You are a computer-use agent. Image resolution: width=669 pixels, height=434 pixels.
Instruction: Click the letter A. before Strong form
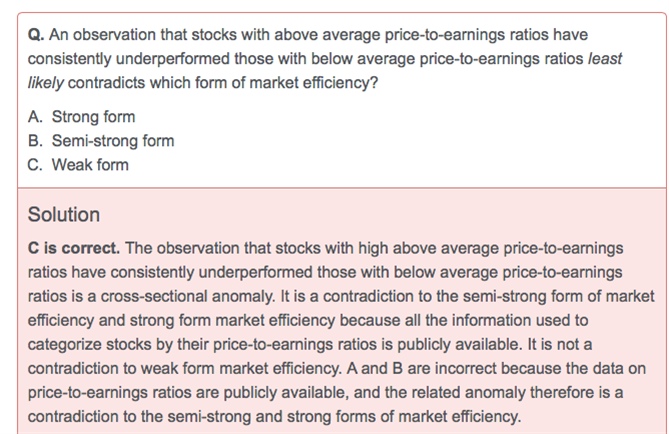pos(35,117)
